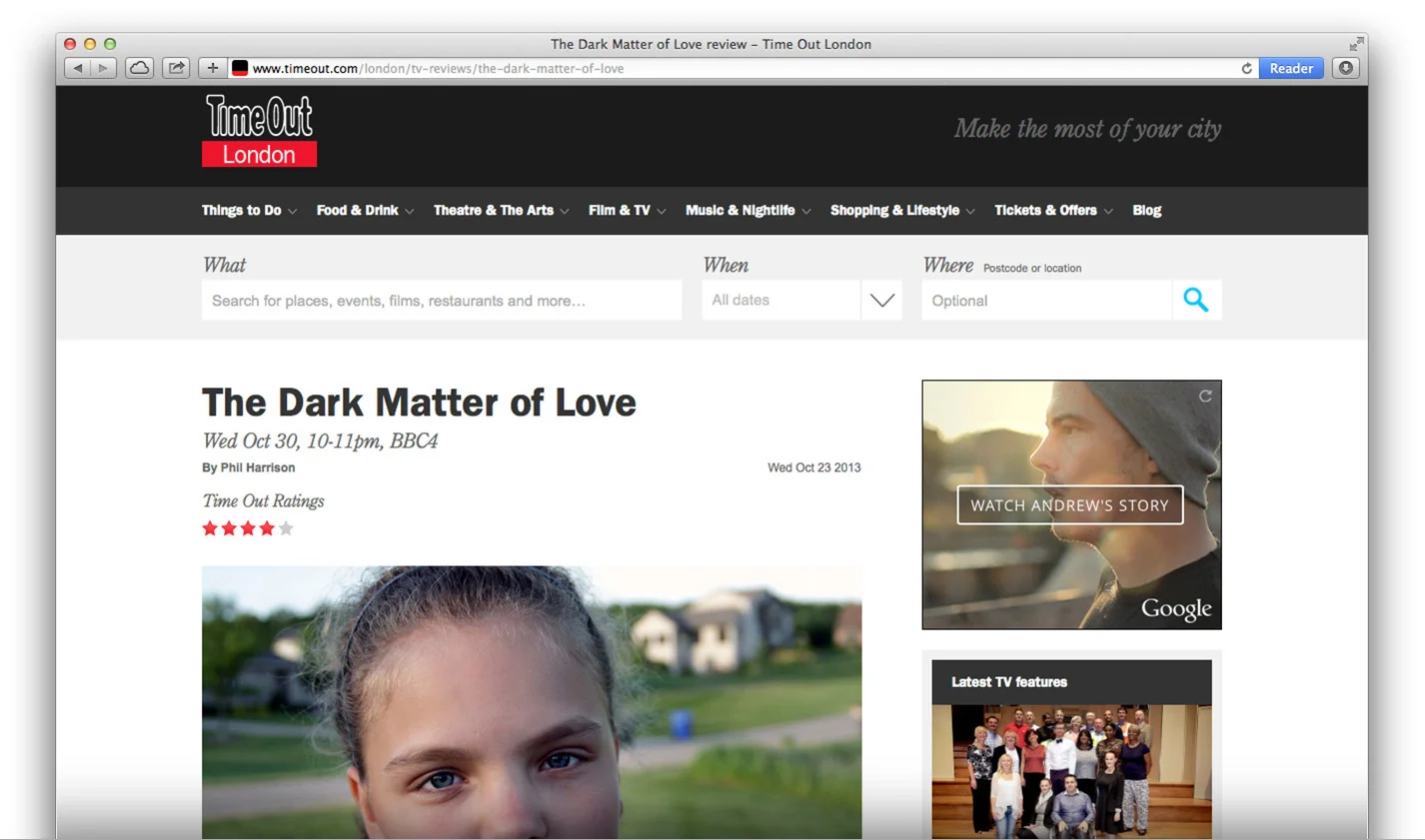Click the Latest TV features heading
The height and width of the screenshot is (840, 1425).
pyautogui.click(x=1009, y=681)
